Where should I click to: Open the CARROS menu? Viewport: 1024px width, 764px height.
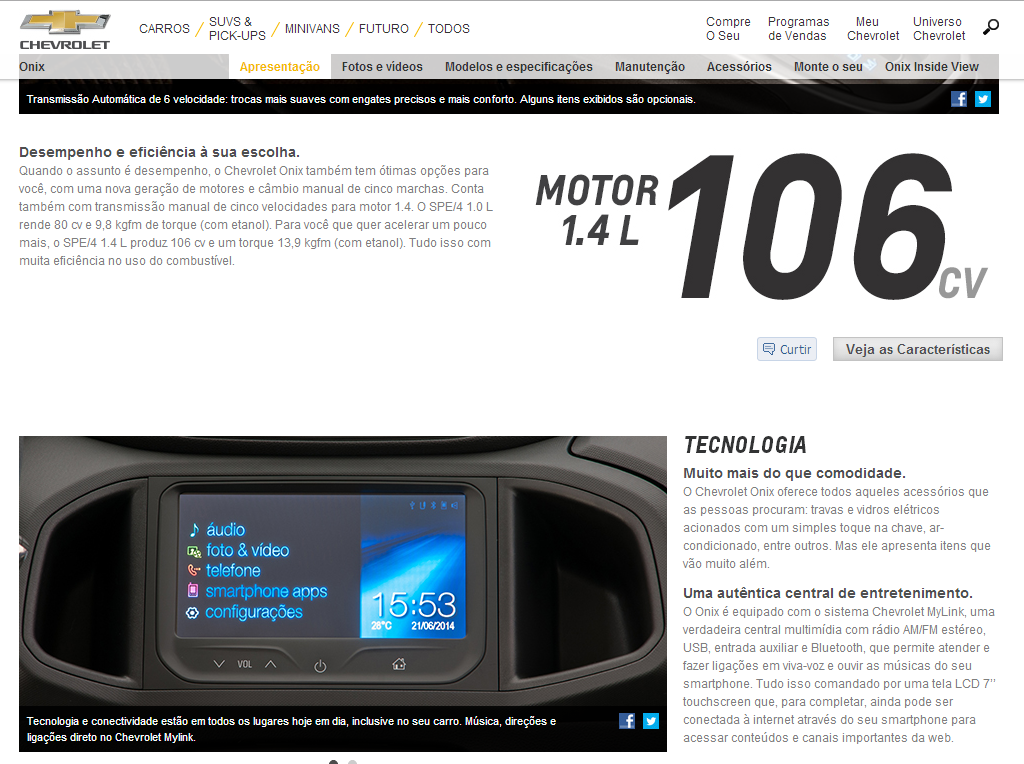(164, 29)
